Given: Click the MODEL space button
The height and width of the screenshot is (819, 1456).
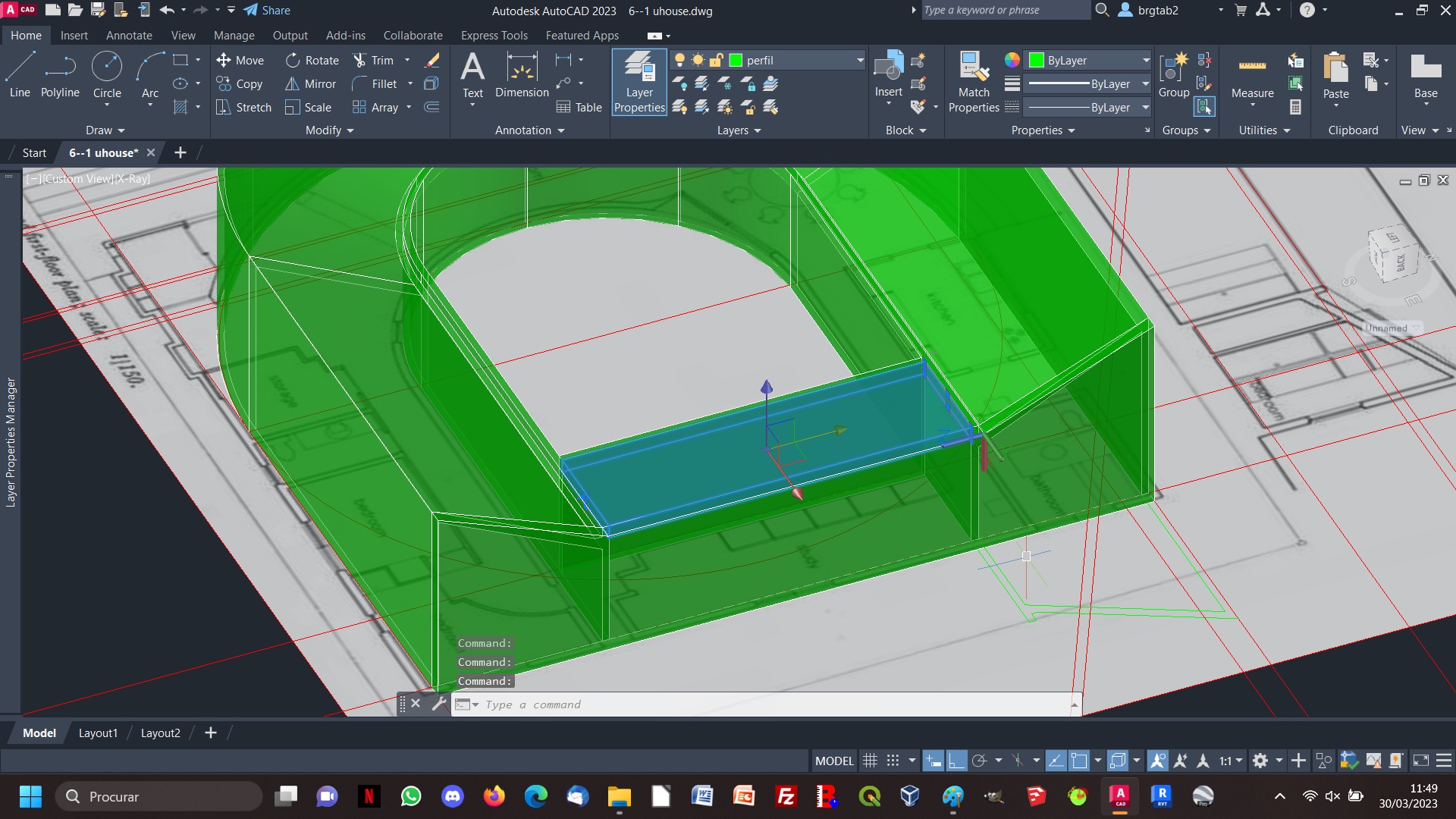Looking at the screenshot, I should pos(834,761).
